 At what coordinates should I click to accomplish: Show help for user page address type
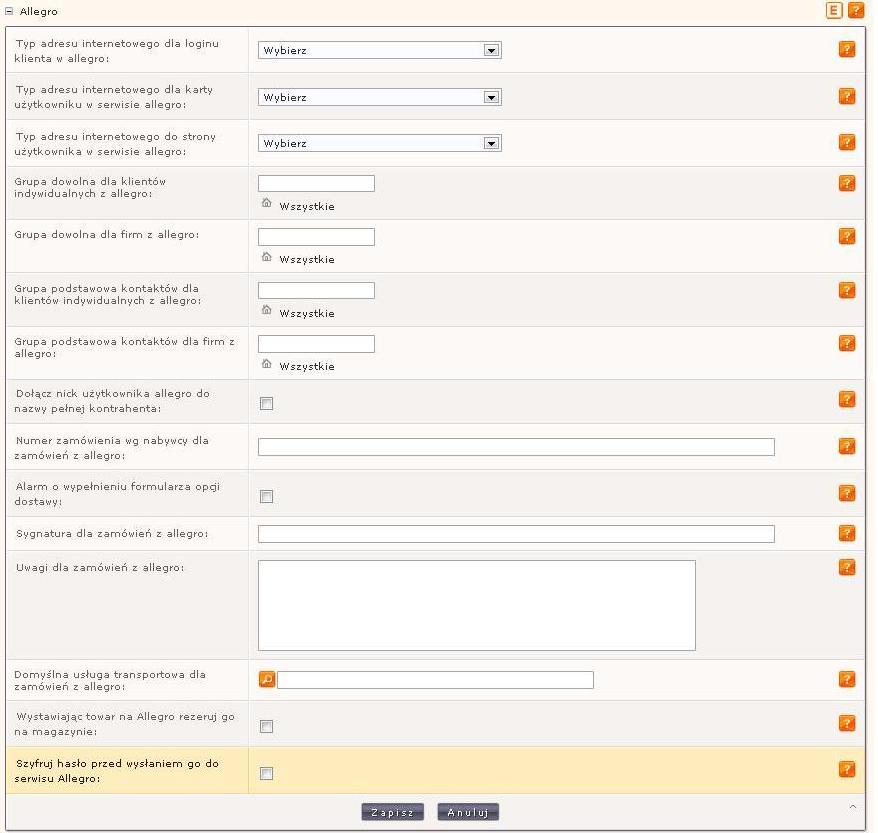click(x=847, y=142)
